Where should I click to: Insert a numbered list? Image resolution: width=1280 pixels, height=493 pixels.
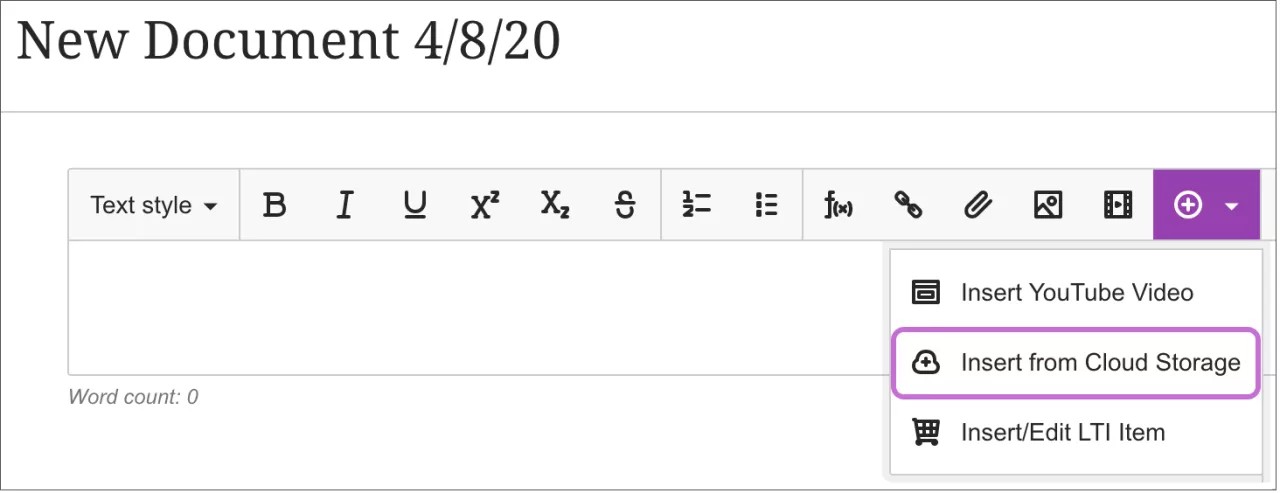(x=696, y=205)
